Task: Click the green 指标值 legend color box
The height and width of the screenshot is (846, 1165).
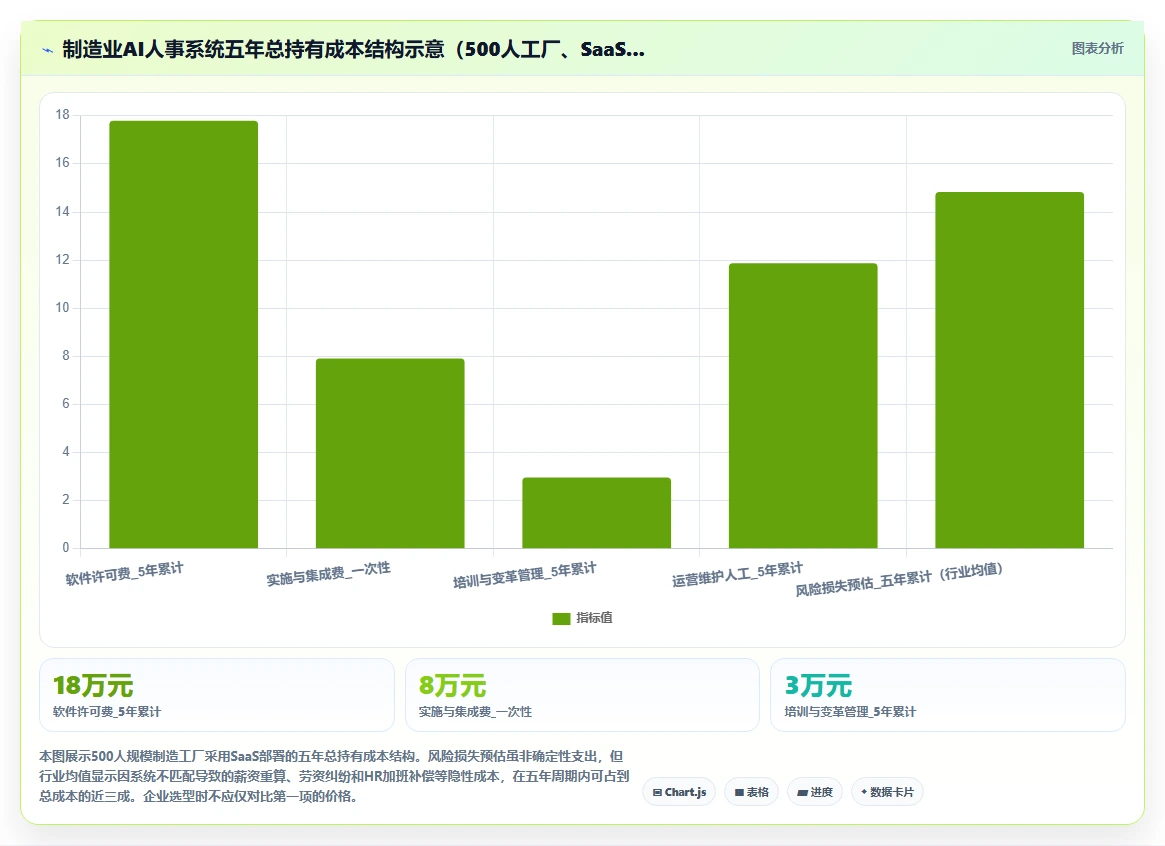Action: (x=561, y=619)
